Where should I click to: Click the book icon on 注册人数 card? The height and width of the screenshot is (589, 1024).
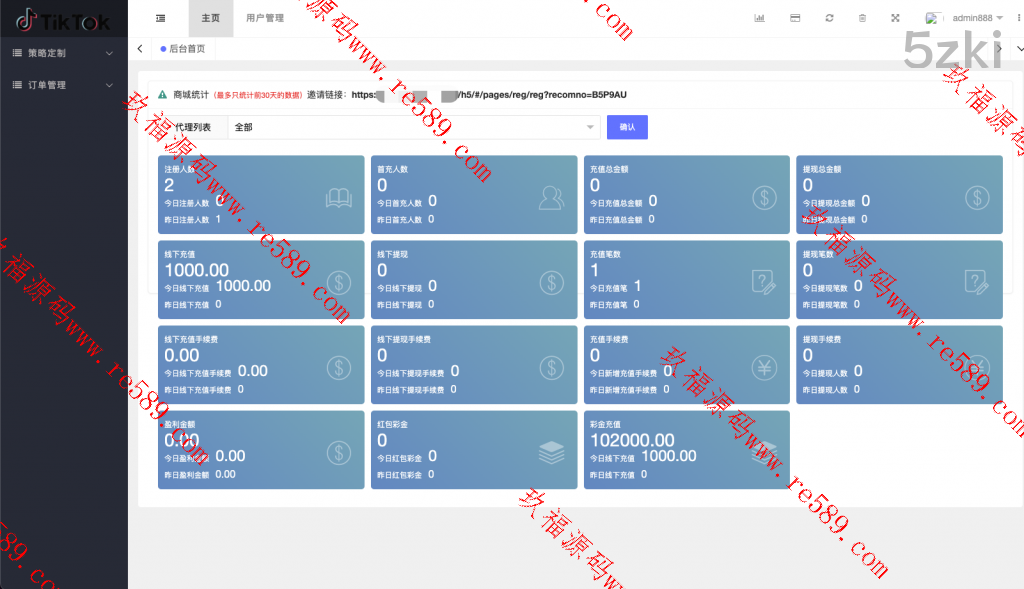[x=339, y=199]
